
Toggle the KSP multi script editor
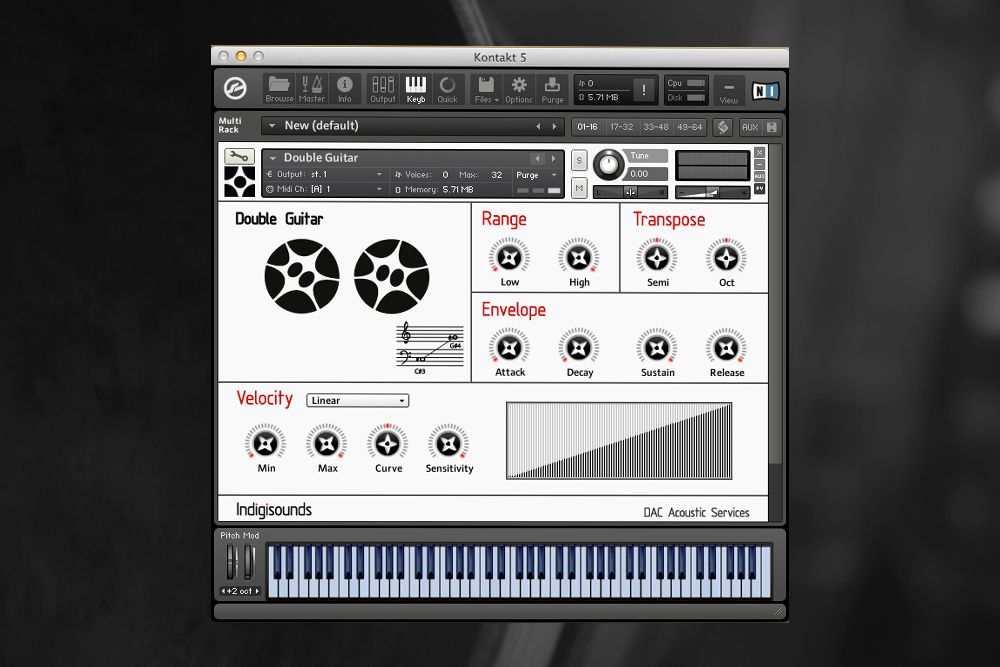point(723,127)
